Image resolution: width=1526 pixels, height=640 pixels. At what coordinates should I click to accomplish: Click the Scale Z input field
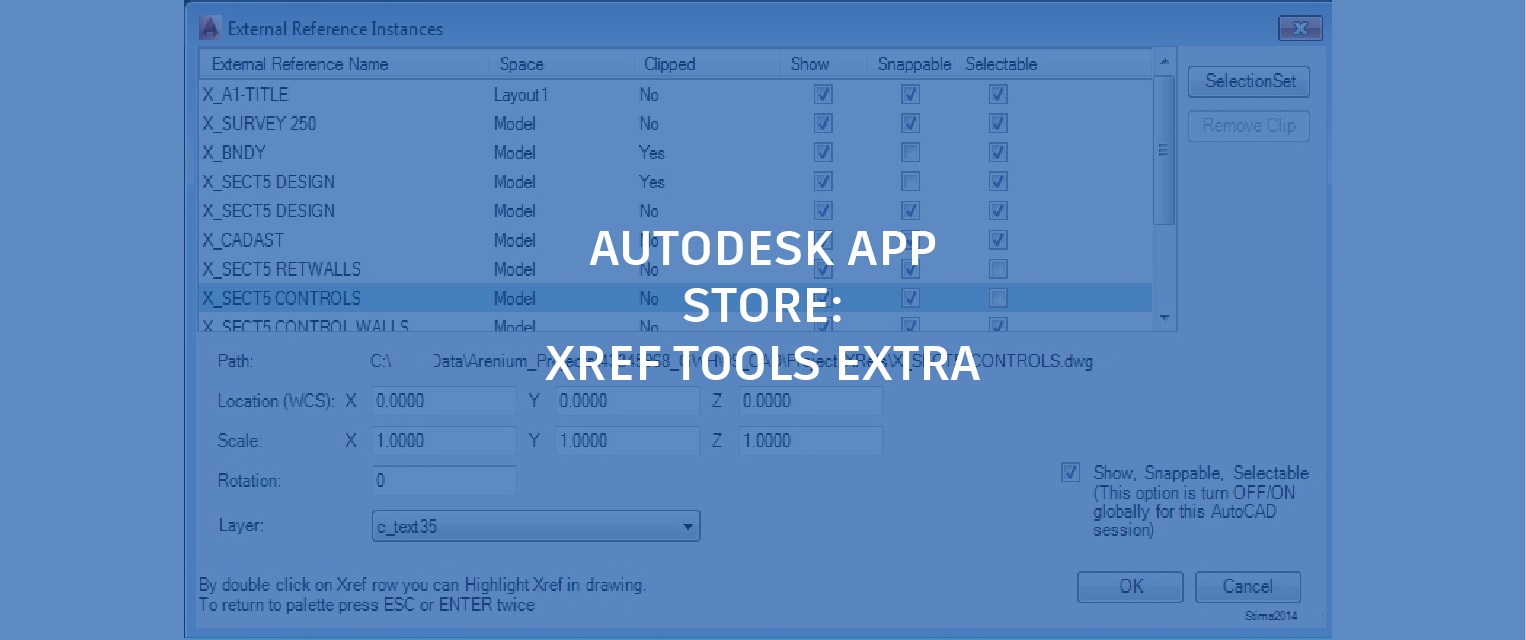pyautogui.click(x=810, y=441)
